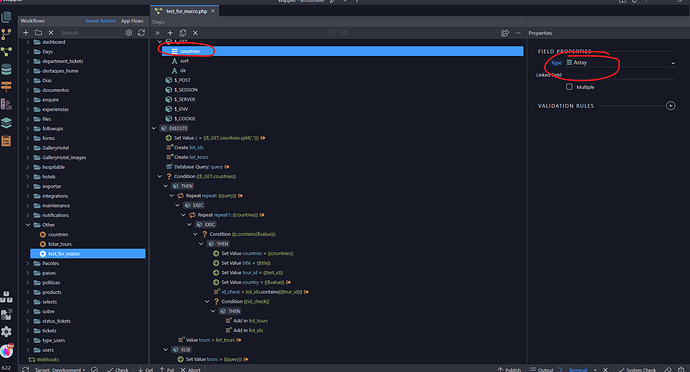The image size is (690, 372).
Task: Click the Publish button
Action: click(509, 369)
